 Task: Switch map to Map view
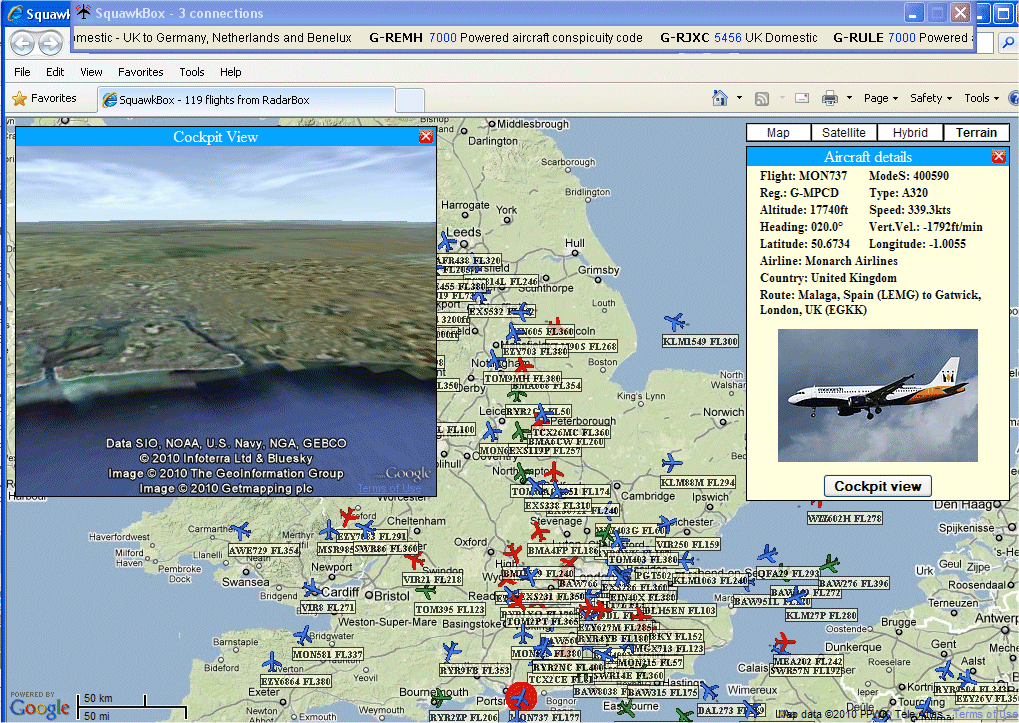point(779,133)
